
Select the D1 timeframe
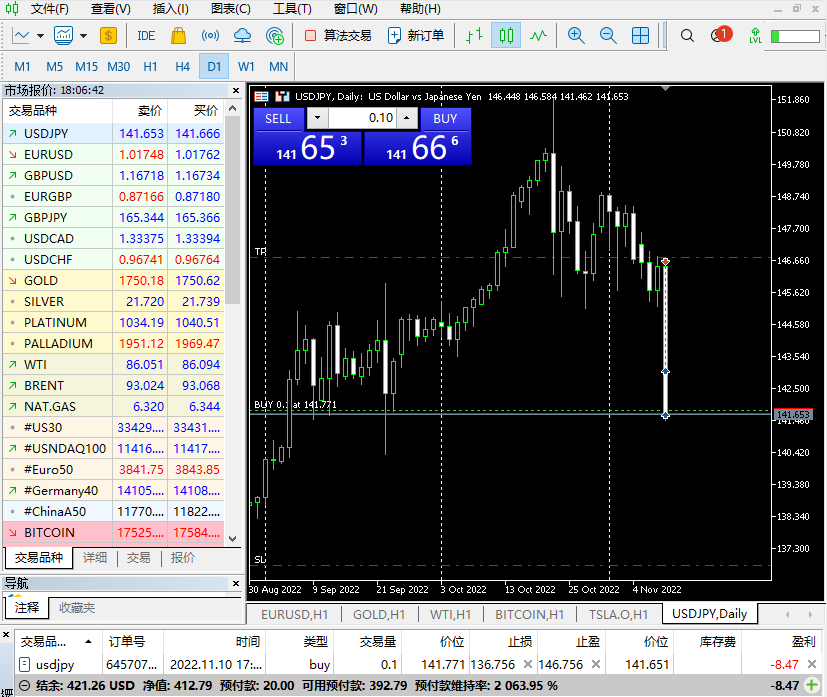click(214, 67)
